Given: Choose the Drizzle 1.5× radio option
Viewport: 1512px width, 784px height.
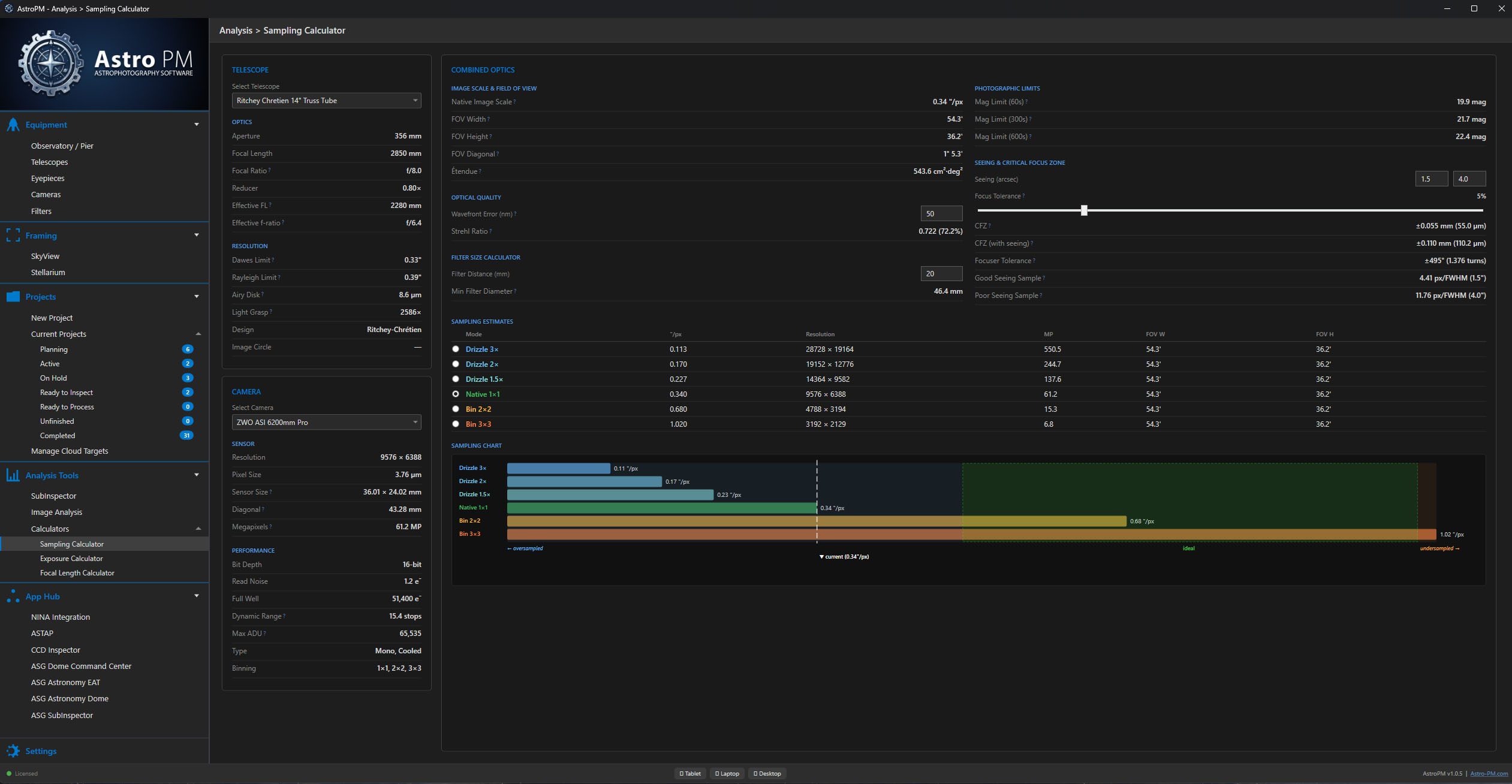Looking at the screenshot, I should point(456,379).
